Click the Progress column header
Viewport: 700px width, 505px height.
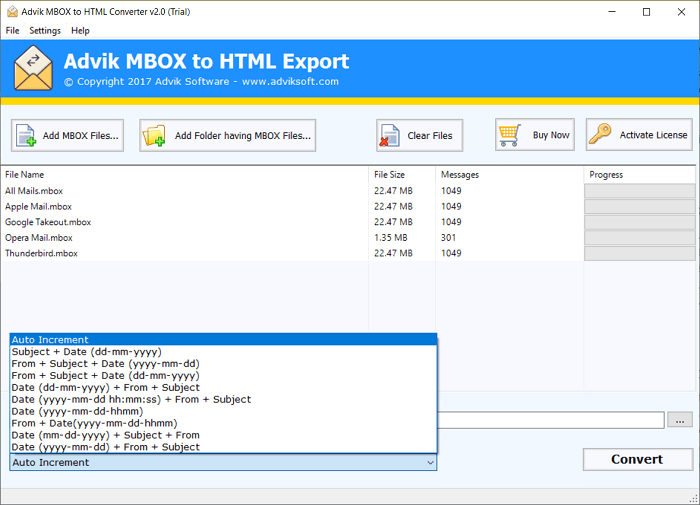[639, 175]
